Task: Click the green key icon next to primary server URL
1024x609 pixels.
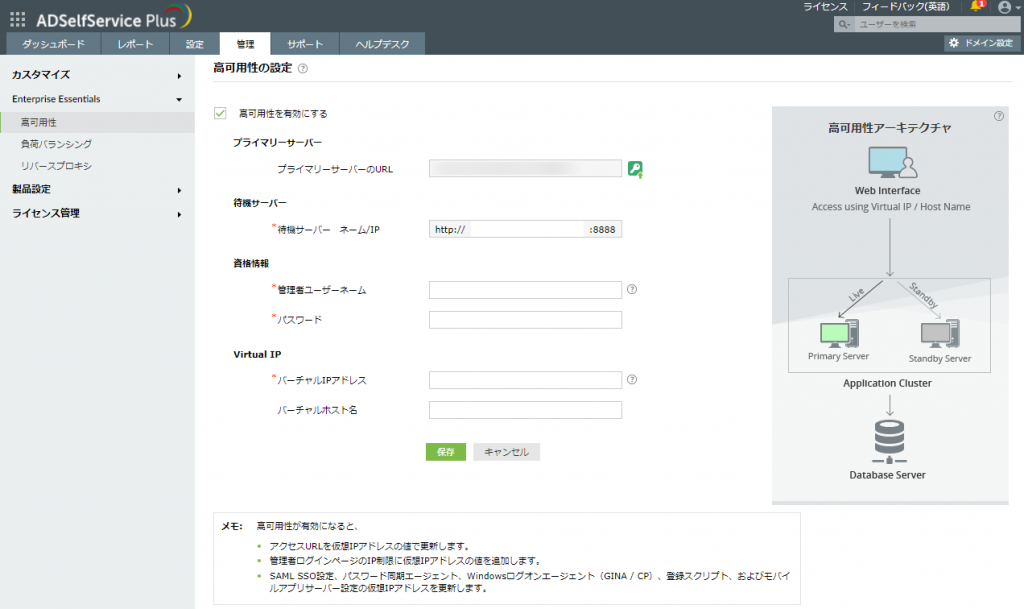Action: 634,168
